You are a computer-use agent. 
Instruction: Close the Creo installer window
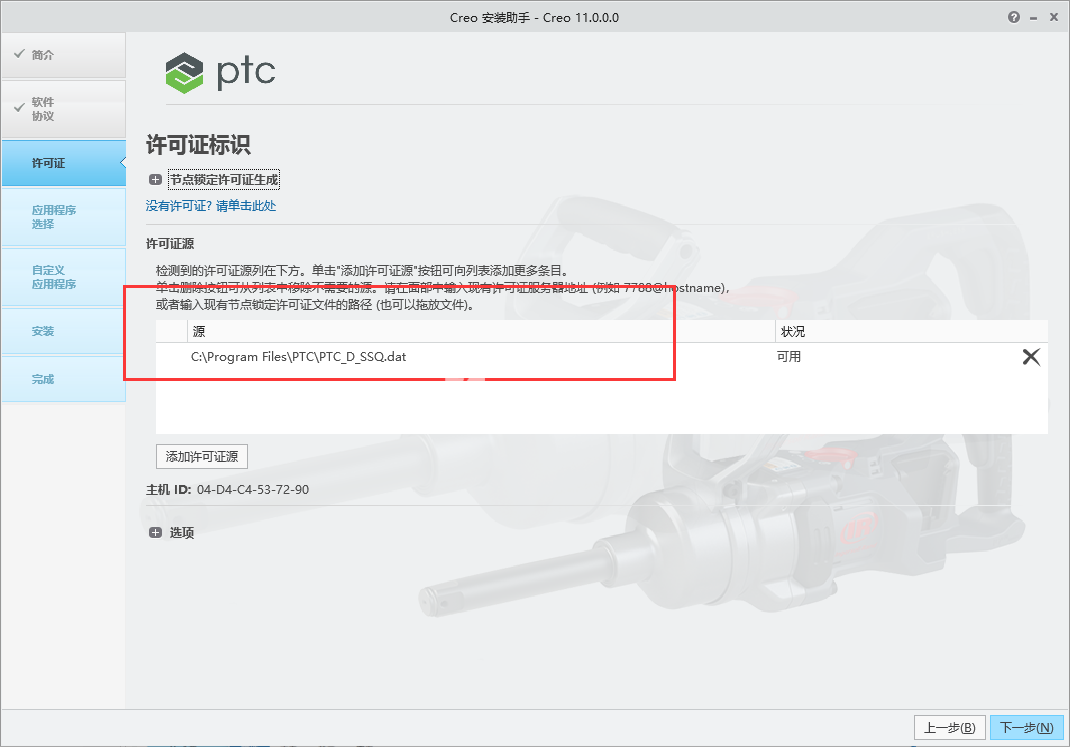(x=1054, y=18)
